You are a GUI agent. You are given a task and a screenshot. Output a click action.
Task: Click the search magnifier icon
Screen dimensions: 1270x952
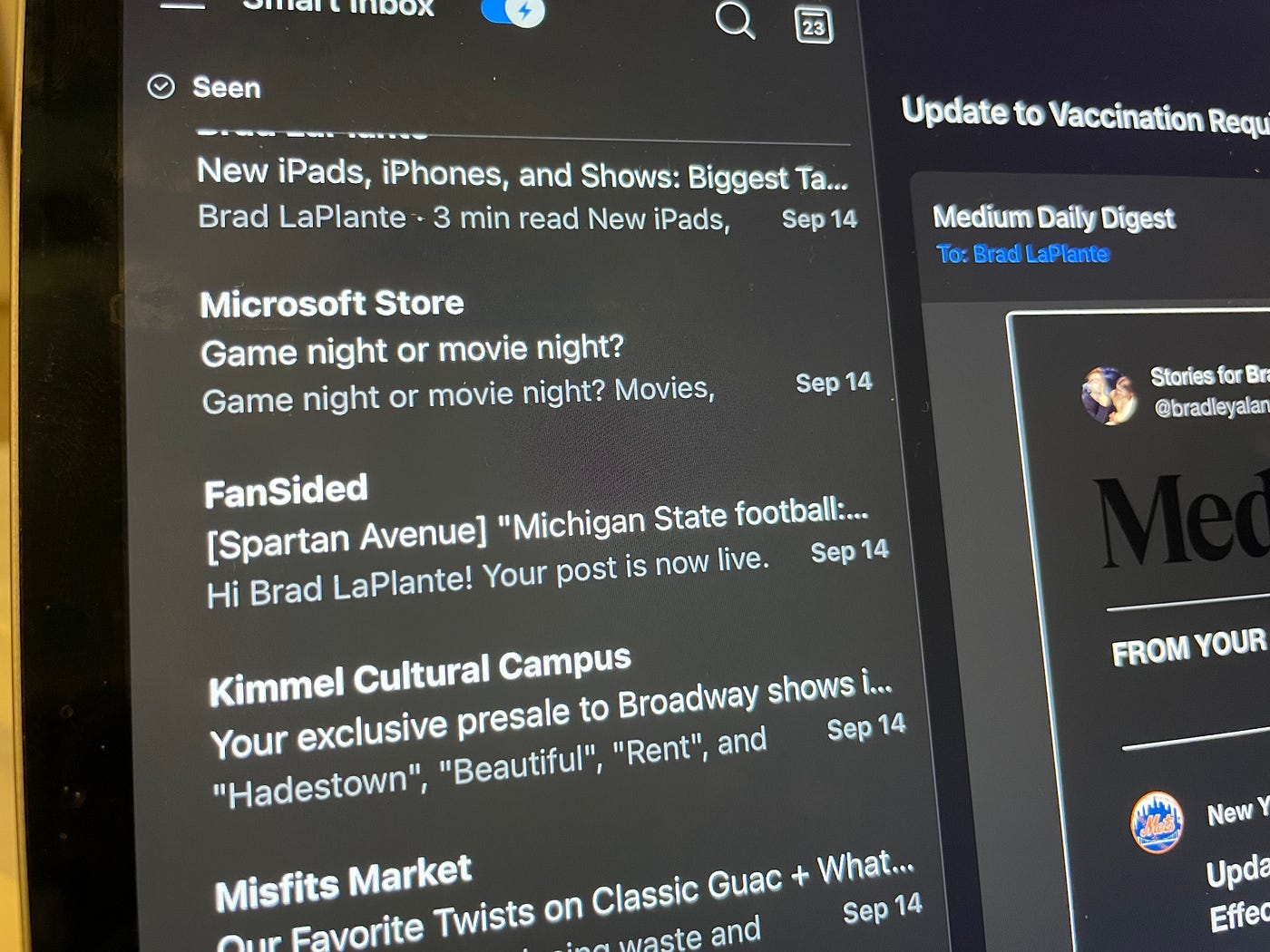coord(735,19)
